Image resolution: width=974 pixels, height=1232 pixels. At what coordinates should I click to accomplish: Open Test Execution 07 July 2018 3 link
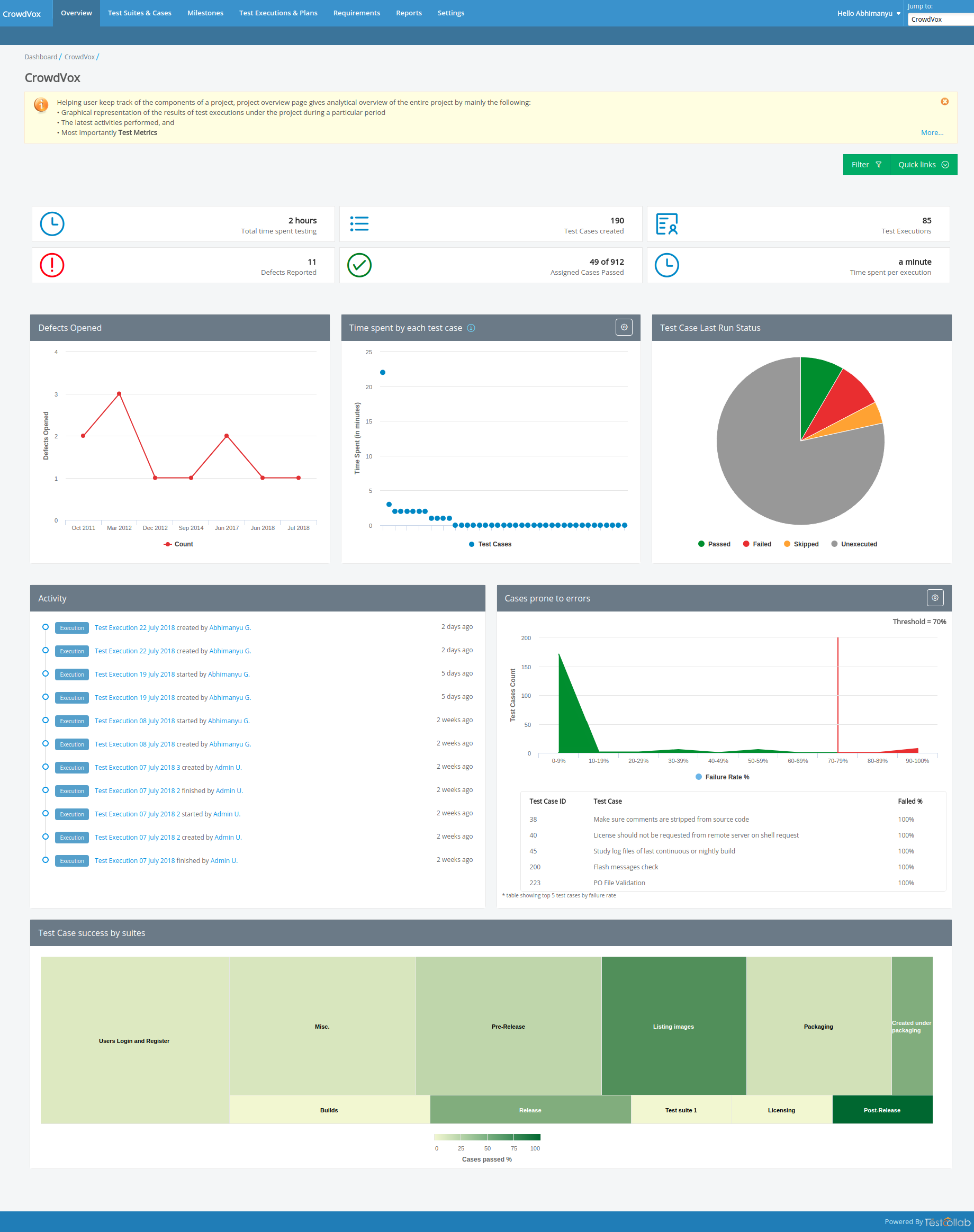pos(137,767)
